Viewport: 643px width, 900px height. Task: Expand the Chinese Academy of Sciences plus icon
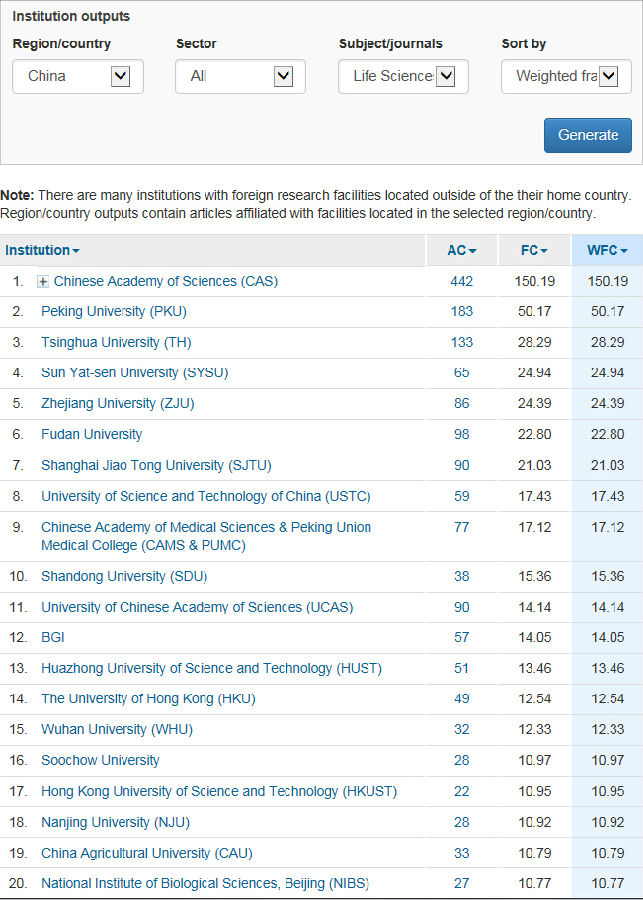pyautogui.click(x=43, y=282)
